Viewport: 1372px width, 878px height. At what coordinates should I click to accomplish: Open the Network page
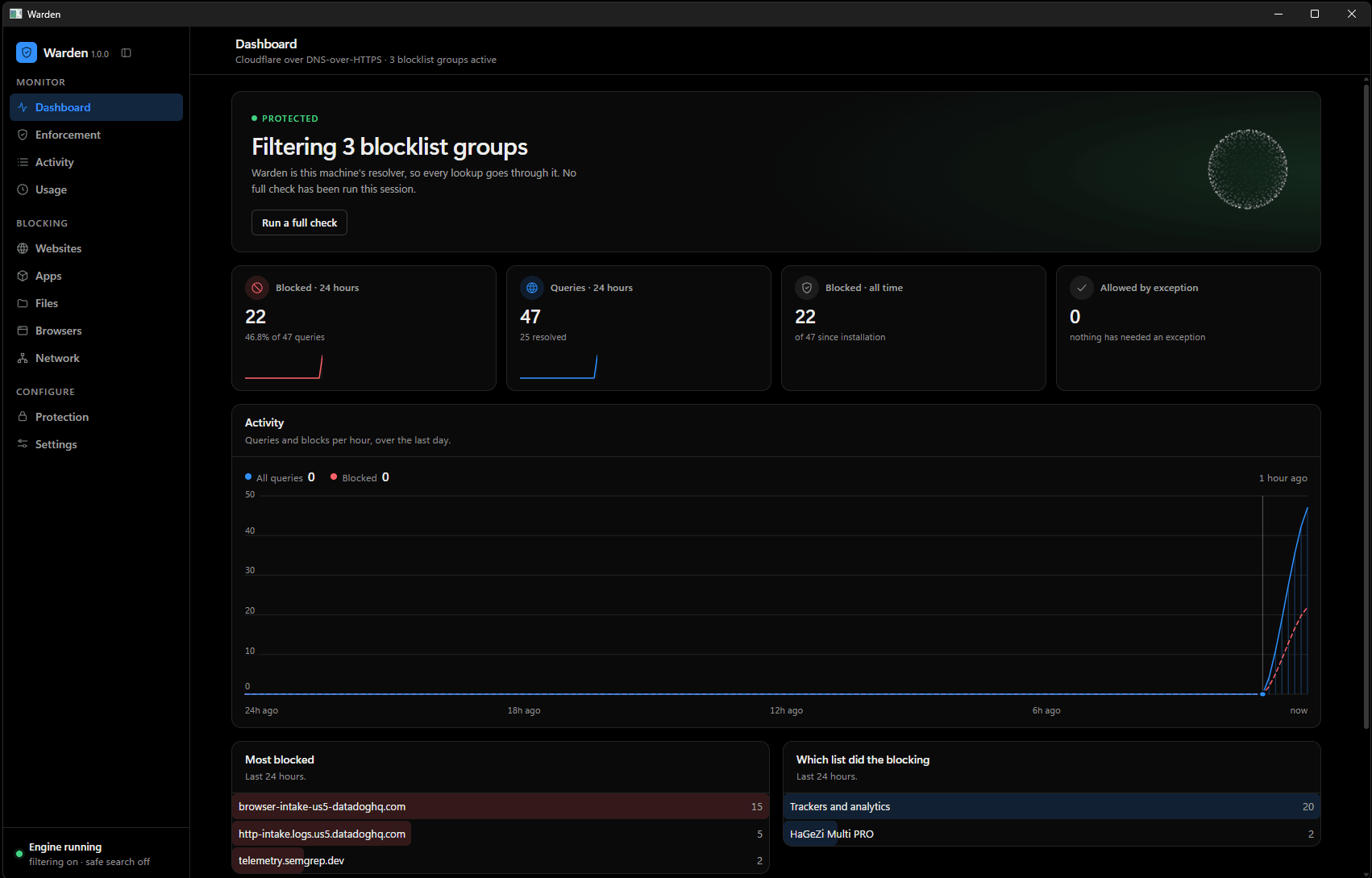point(96,358)
